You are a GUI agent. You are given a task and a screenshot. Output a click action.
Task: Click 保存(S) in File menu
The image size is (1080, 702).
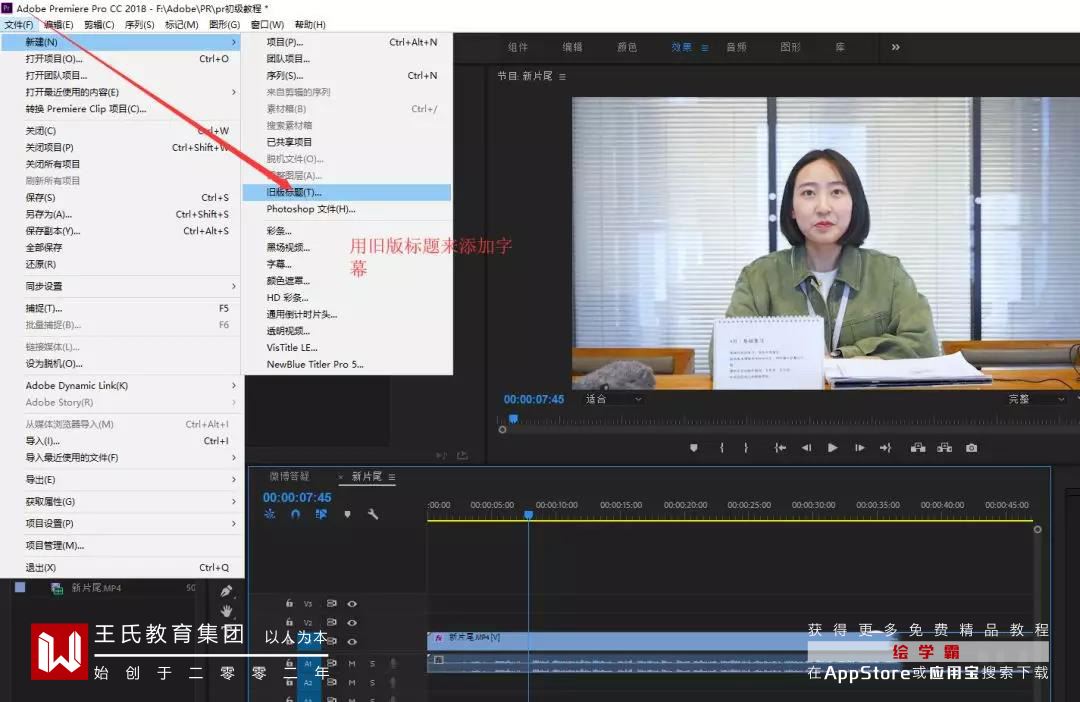pos(122,197)
